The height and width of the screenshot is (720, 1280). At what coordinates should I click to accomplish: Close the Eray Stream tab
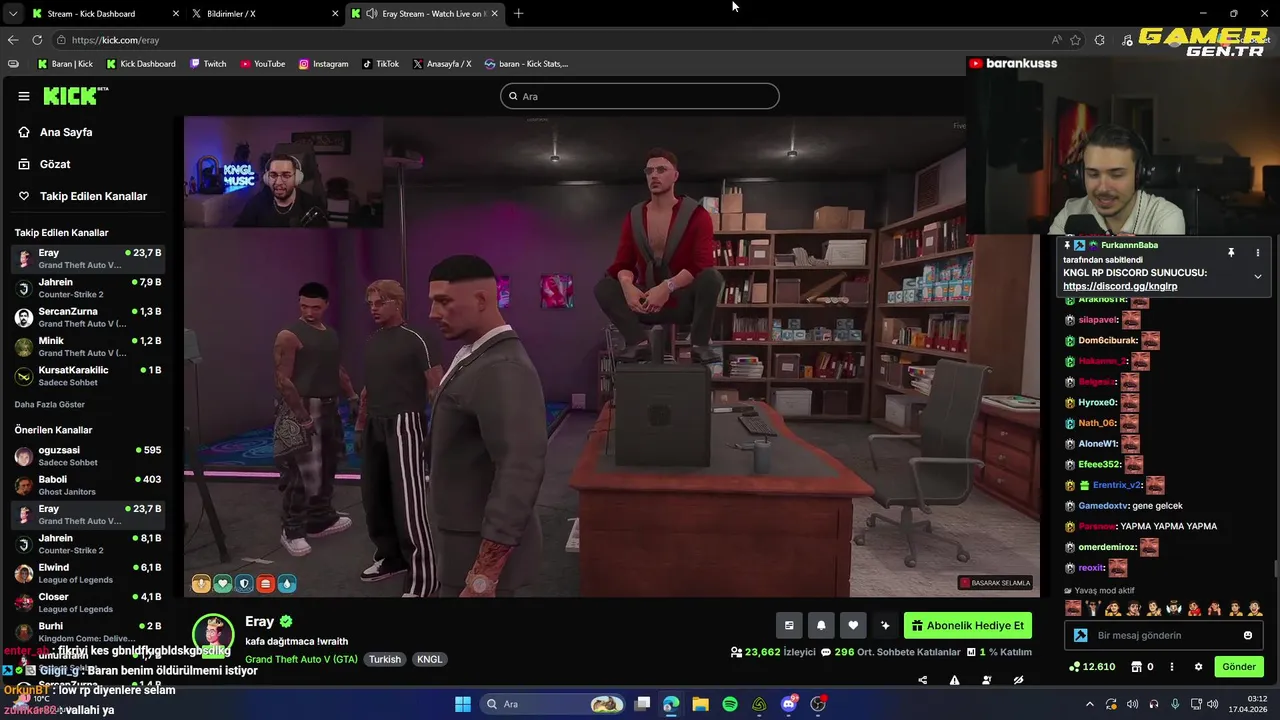coord(494,14)
